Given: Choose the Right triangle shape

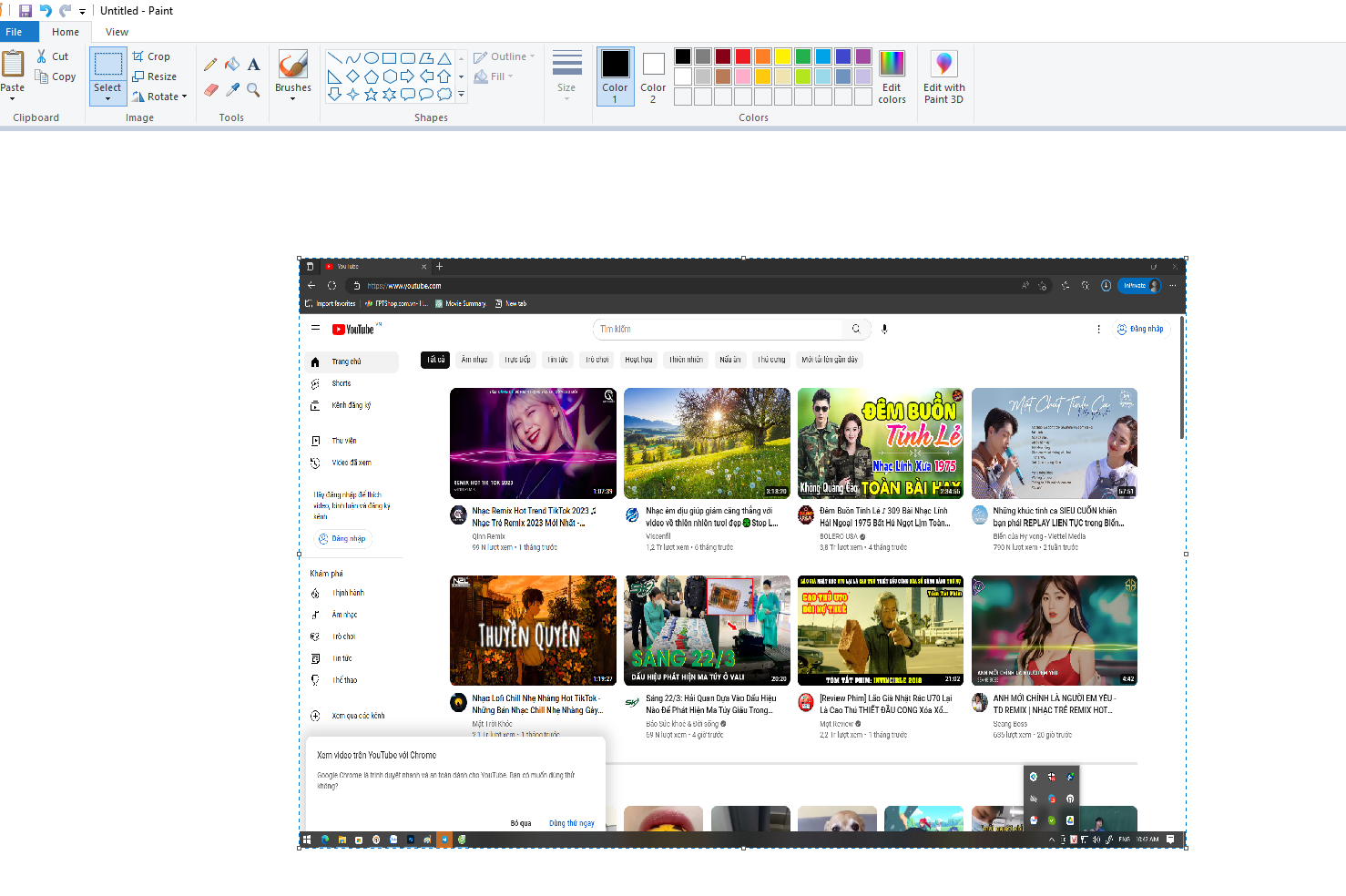Looking at the screenshot, I should (x=334, y=76).
